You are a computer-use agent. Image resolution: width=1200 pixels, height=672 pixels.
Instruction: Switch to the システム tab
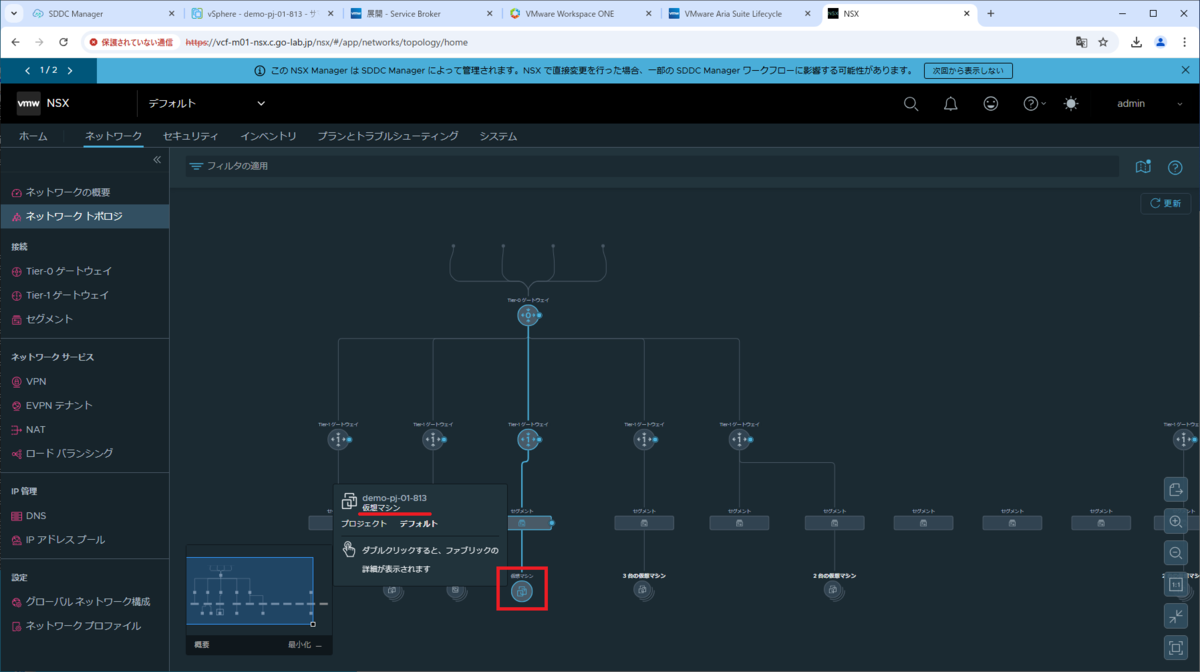pos(498,136)
